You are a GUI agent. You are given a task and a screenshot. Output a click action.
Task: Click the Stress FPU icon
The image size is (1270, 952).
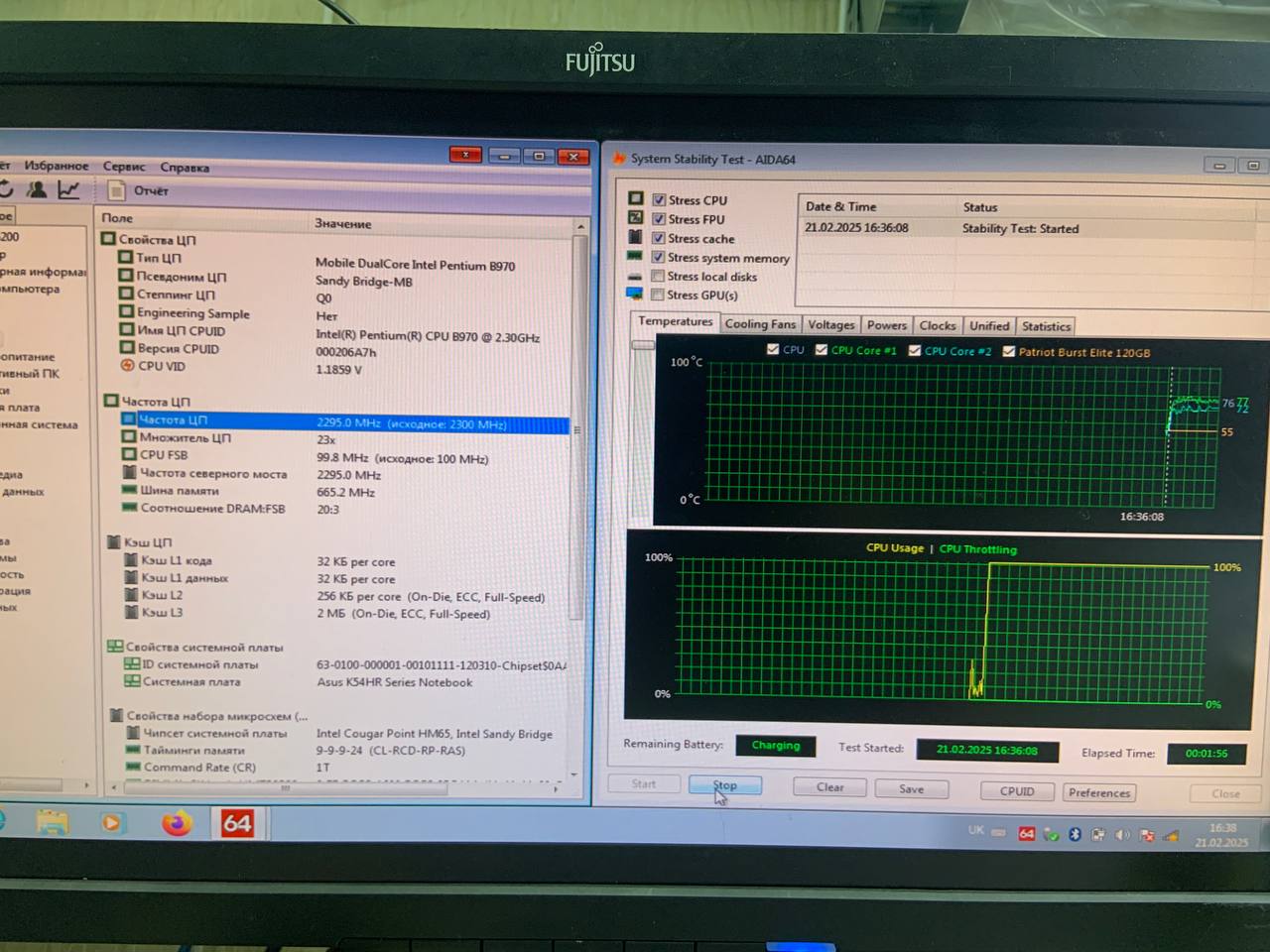[635, 217]
